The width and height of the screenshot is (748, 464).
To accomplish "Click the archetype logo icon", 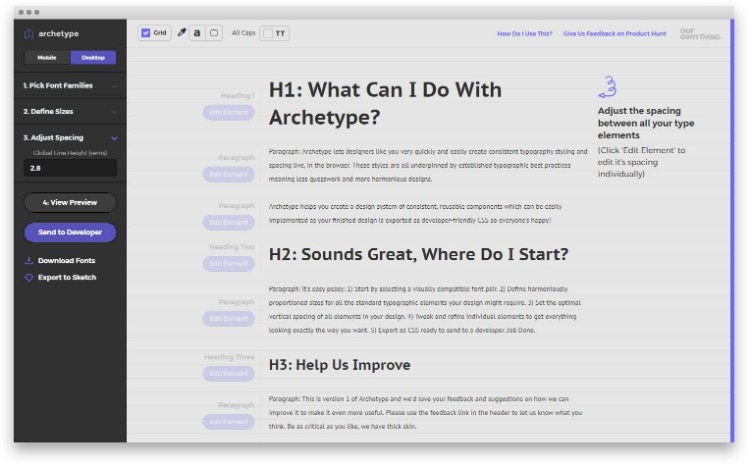I will 29,34.
